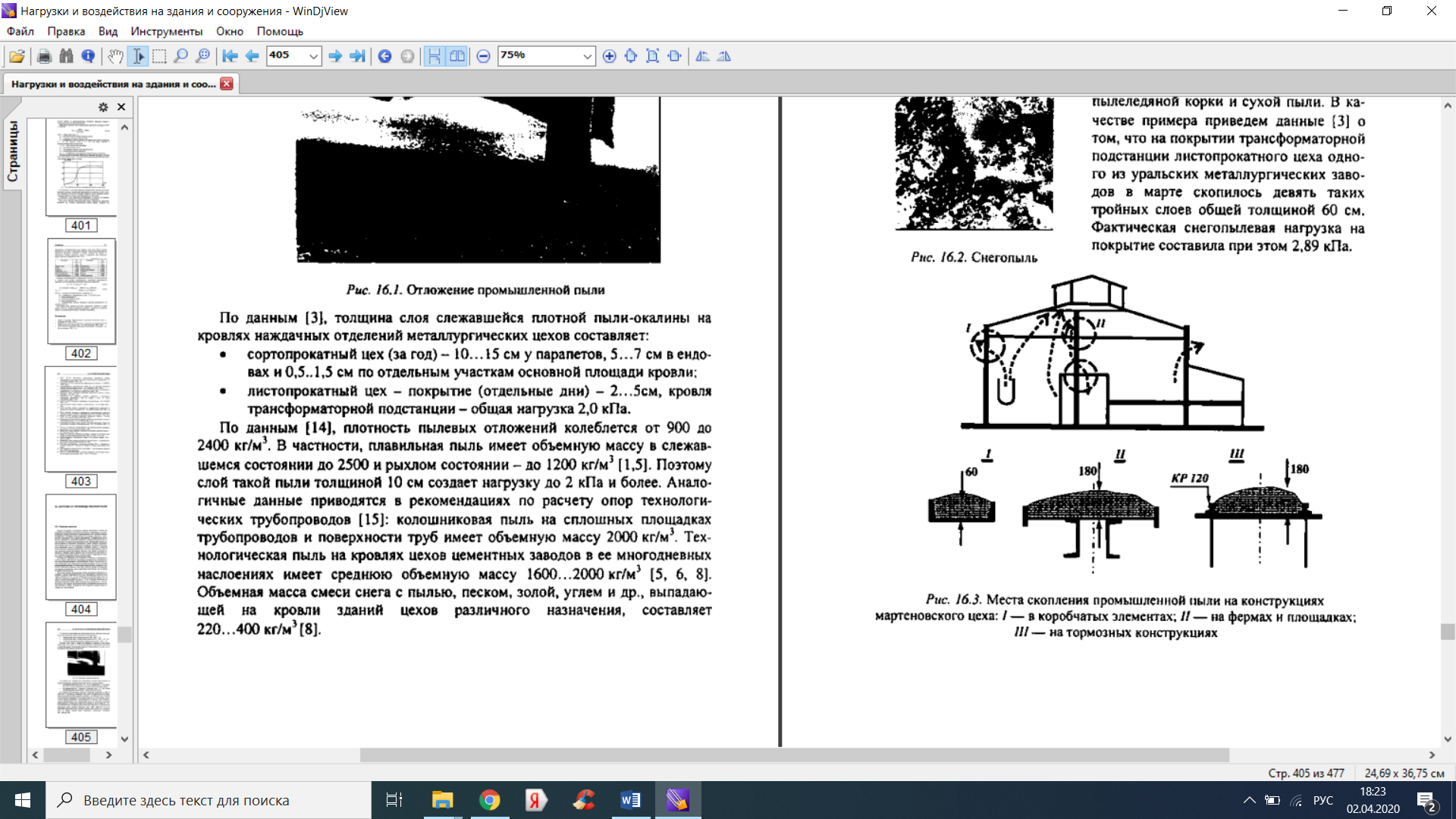The image size is (1456, 819).
Task: Select the page 402 thumbnail
Action: coord(81,291)
